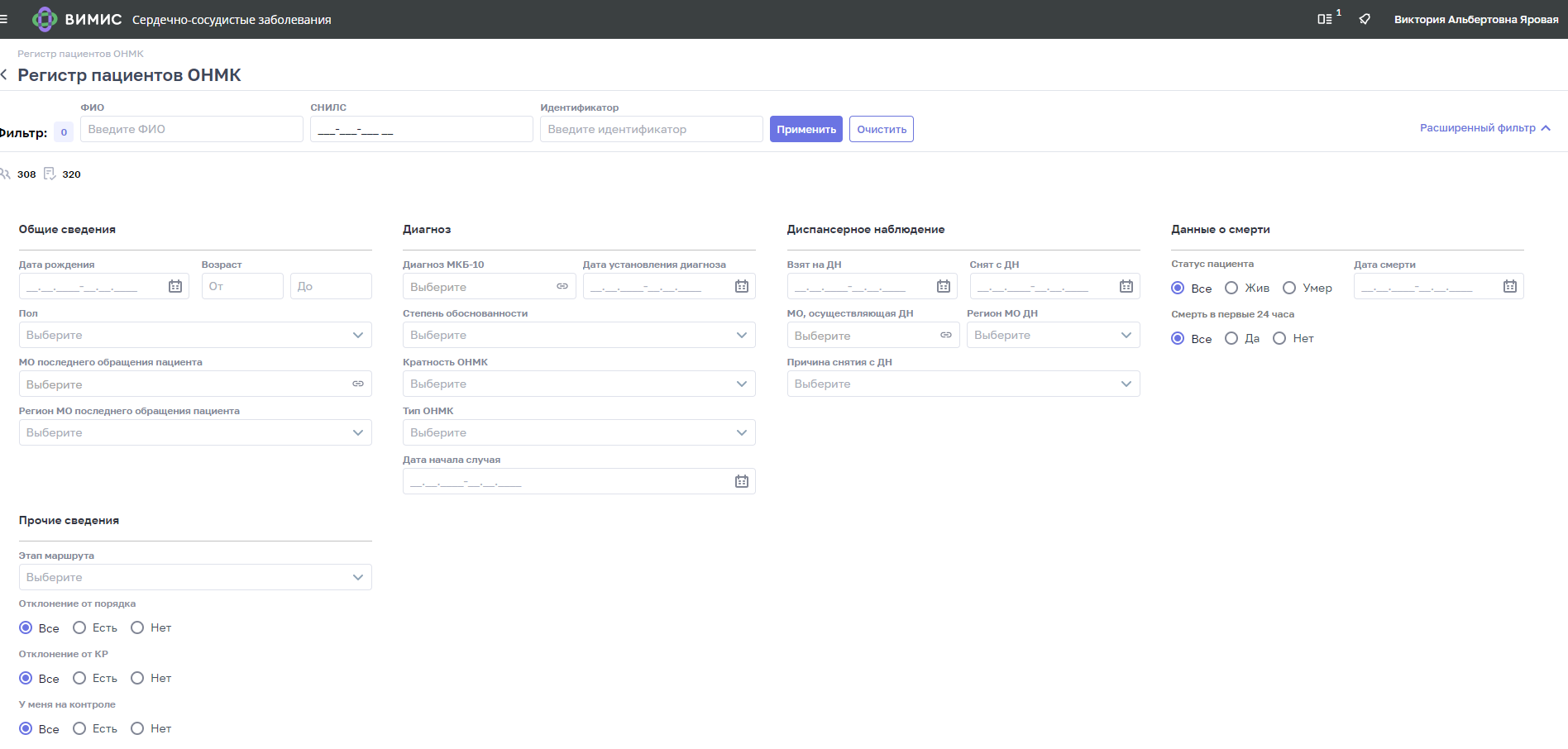Click Регистр пациентов ОНМК breadcrumb

coord(80,54)
